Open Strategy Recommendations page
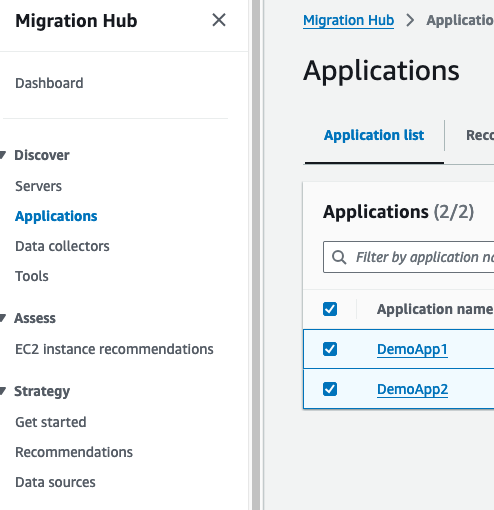Viewport: 494px width, 510px height. pos(74,452)
